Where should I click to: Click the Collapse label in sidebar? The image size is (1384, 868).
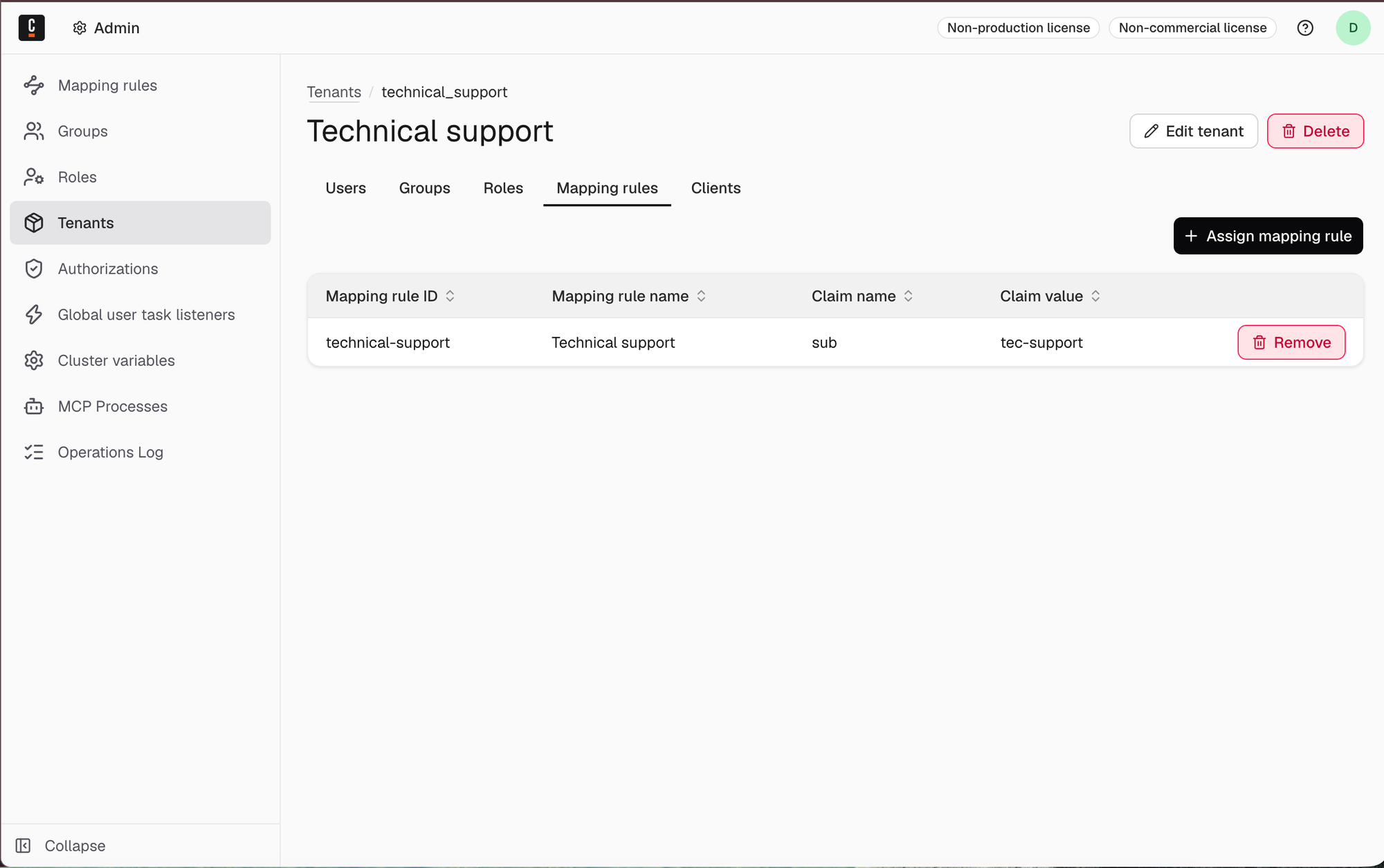[75, 845]
